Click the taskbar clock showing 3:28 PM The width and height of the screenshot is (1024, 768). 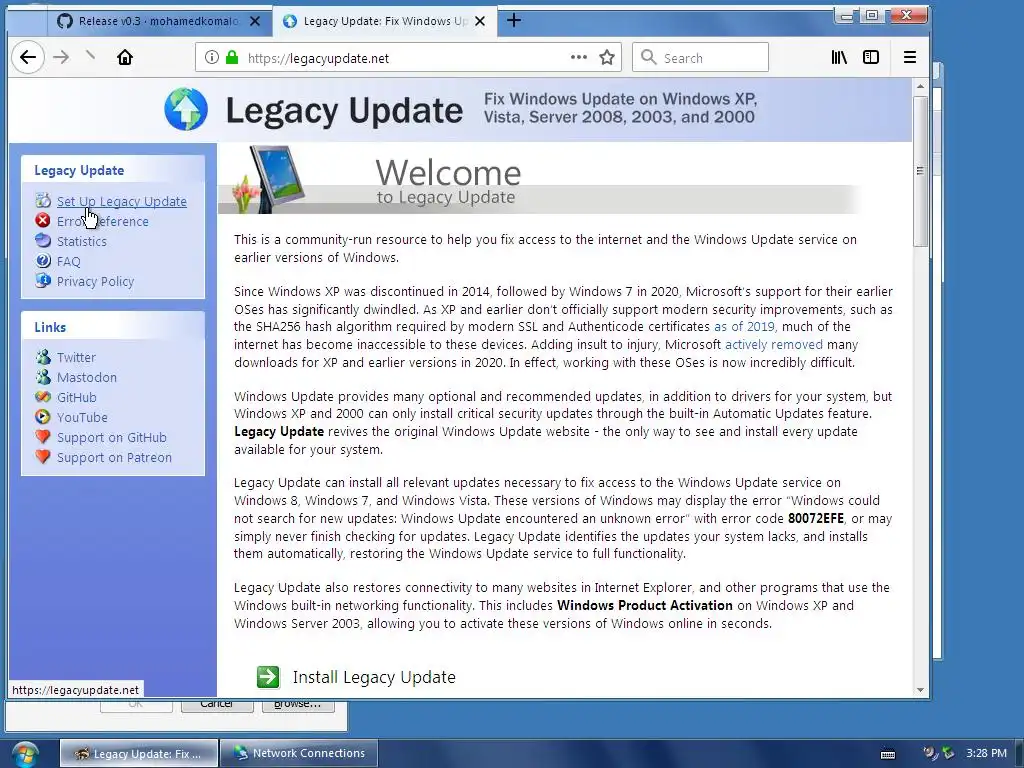tap(986, 753)
